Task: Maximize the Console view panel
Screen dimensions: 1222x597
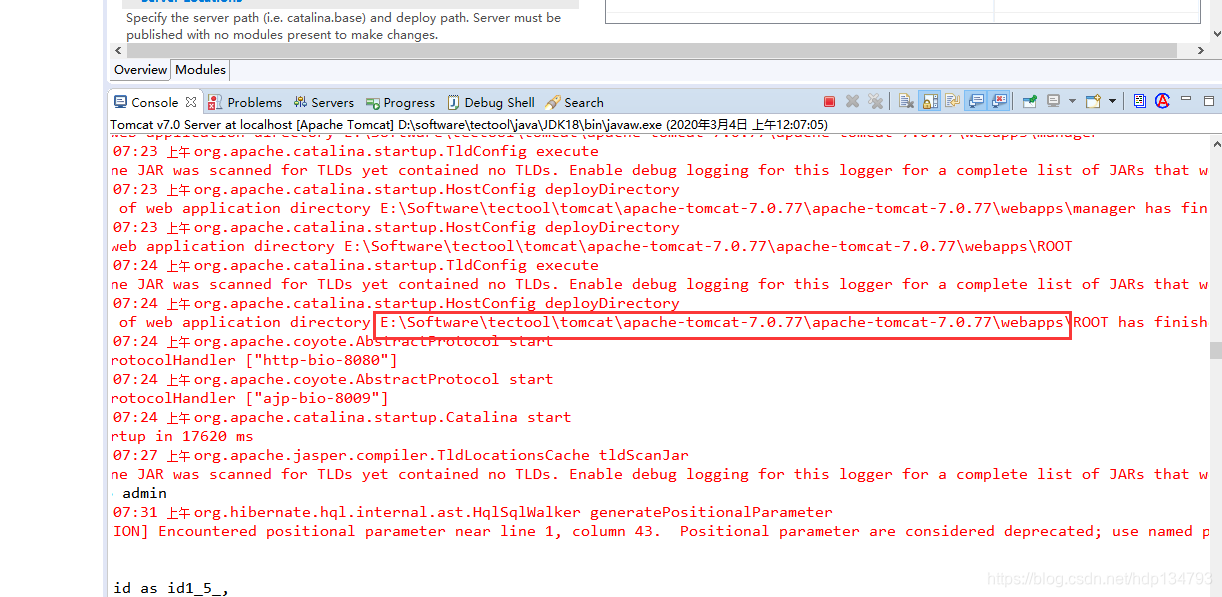Action: pyautogui.click(x=1209, y=101)
